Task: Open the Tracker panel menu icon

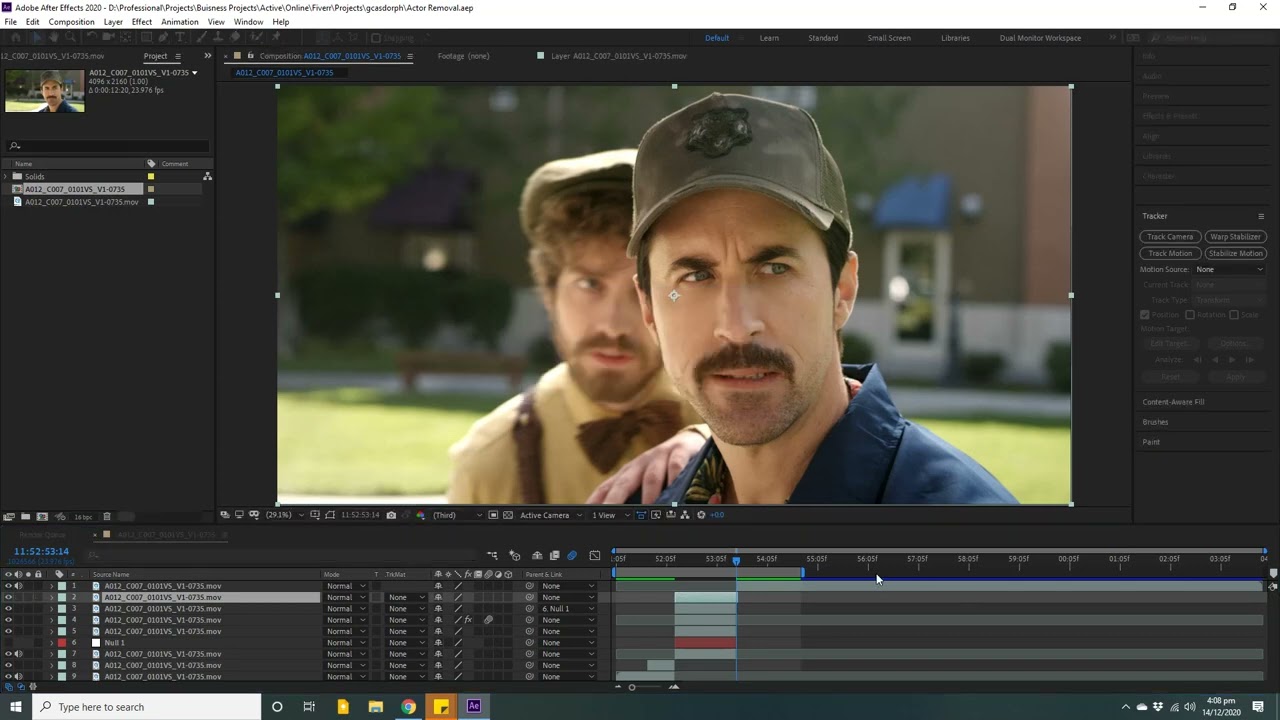Action: [1261, 216]
